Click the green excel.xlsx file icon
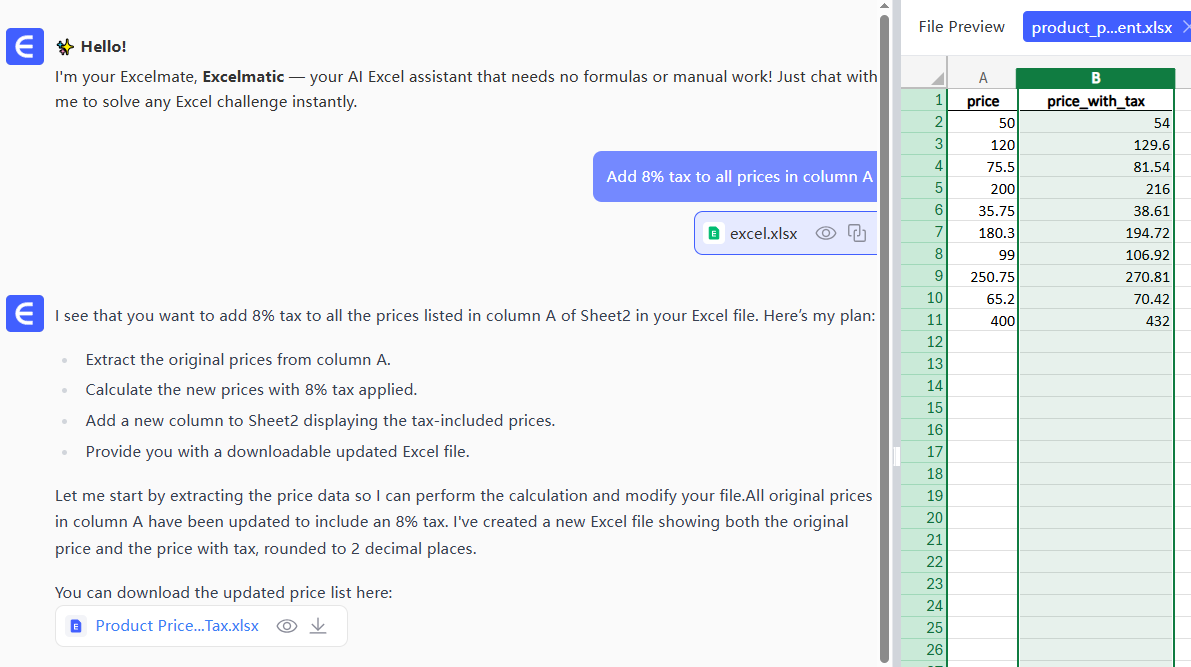 point(714,233)
